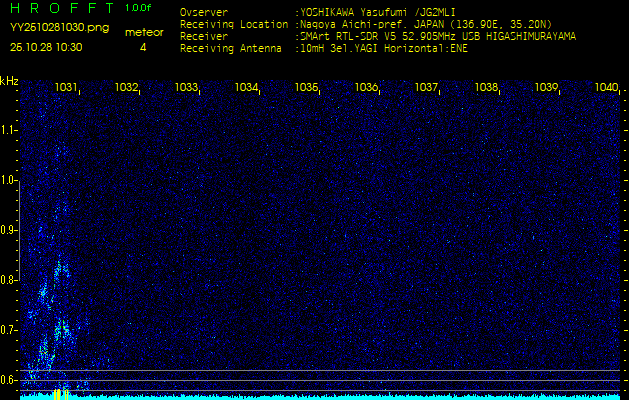Click the 0.8 frequency axis label

pos(8,280)
